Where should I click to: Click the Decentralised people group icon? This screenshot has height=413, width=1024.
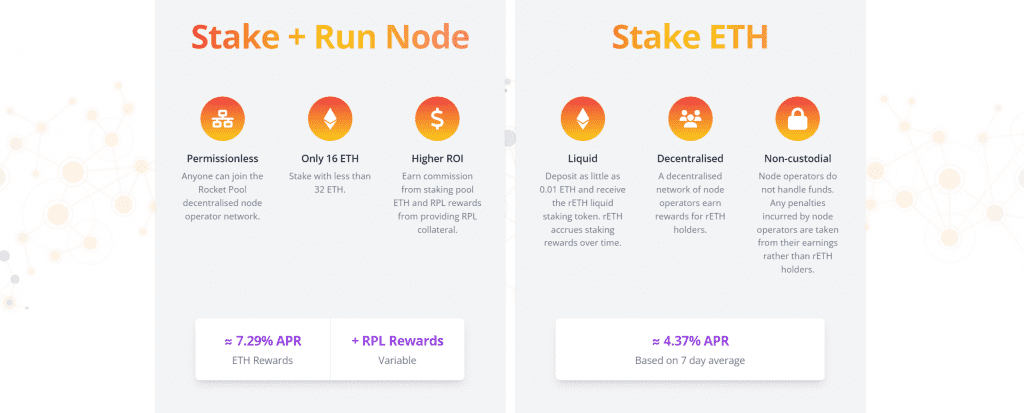click(690, 119)
